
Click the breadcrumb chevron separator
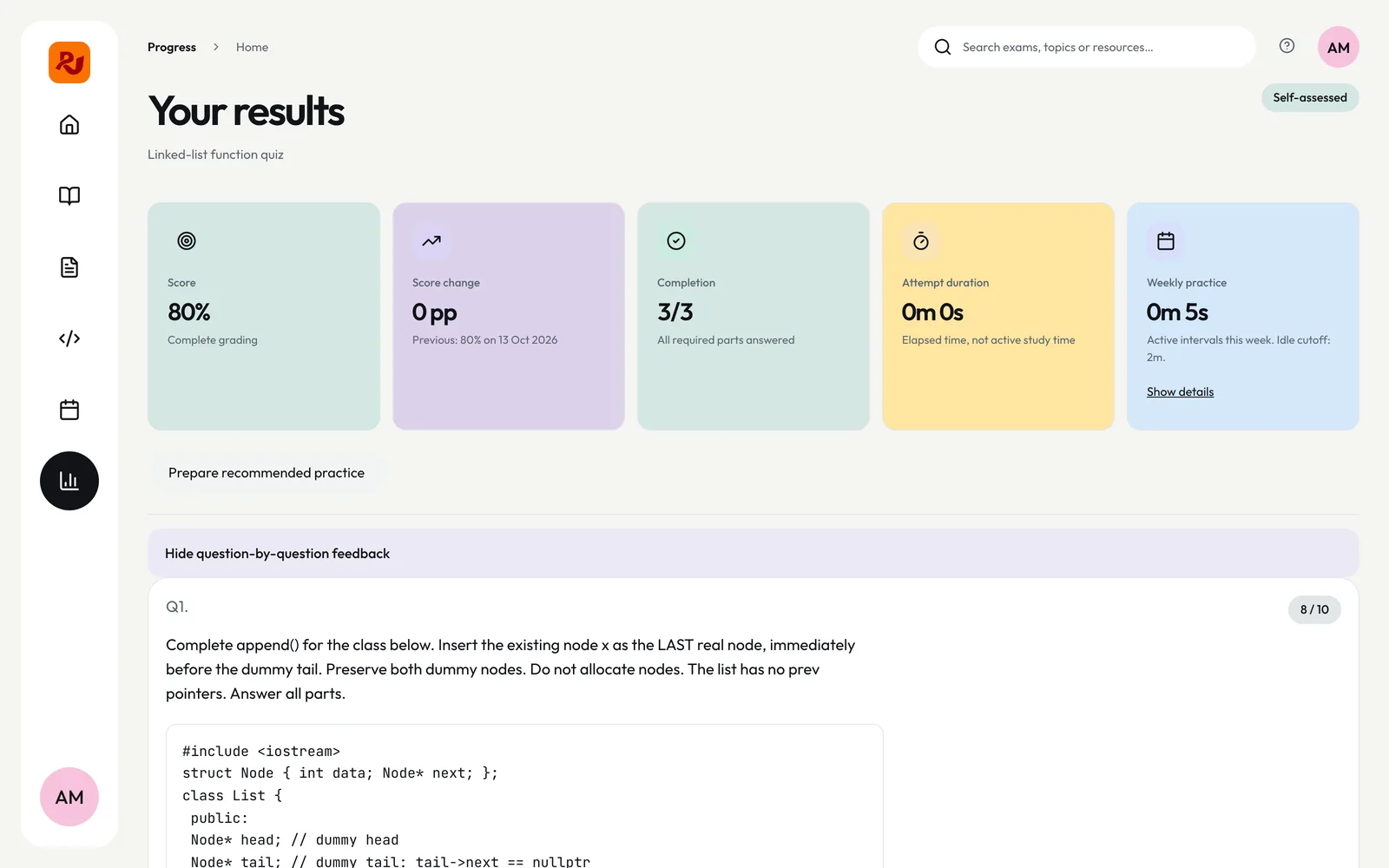click(216, 47)
